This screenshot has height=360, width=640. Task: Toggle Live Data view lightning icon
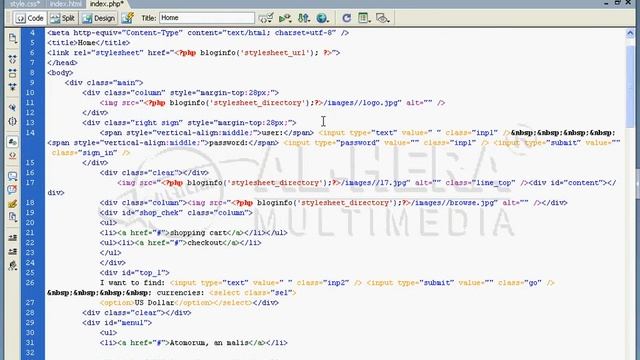[128, 18]
